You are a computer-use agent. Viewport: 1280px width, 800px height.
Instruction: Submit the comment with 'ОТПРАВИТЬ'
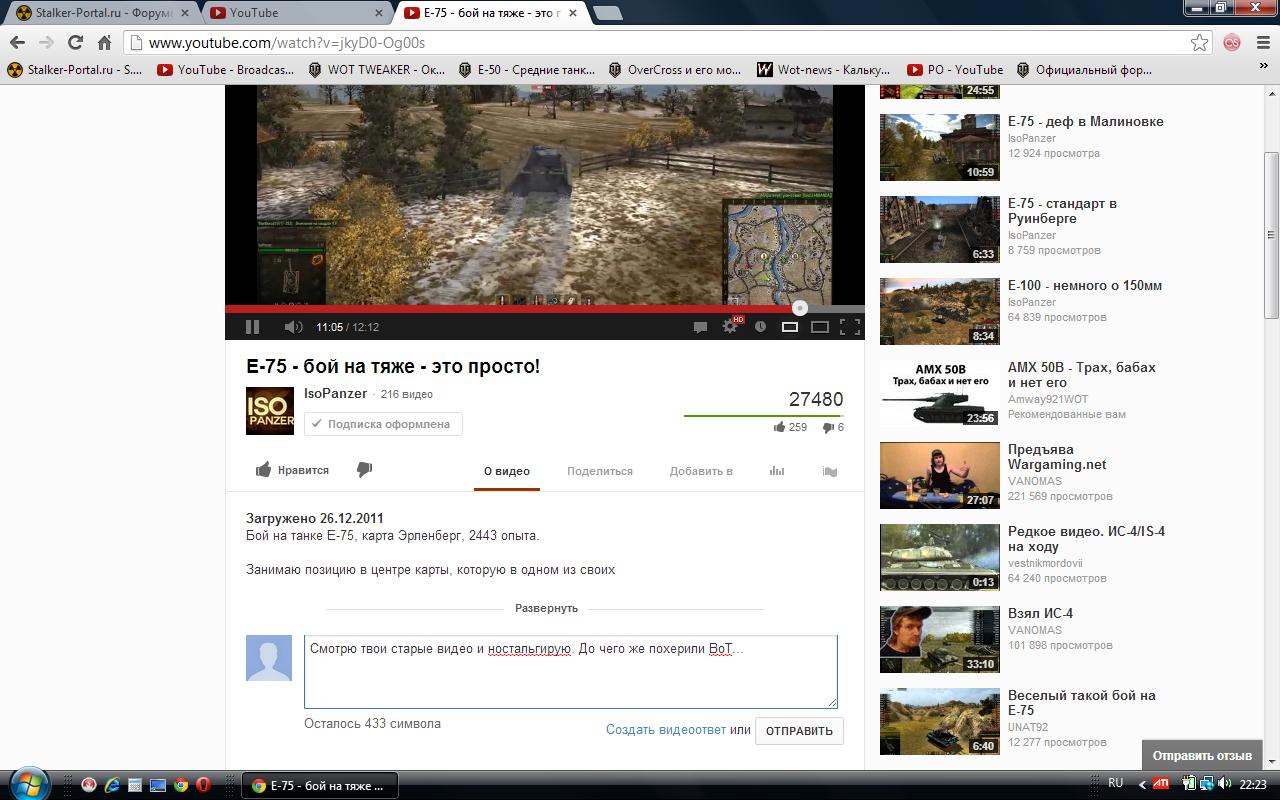[x=799, y=731]
